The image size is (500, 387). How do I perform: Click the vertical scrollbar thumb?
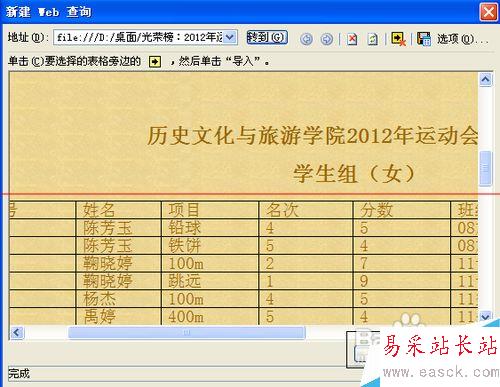[486, 168]
